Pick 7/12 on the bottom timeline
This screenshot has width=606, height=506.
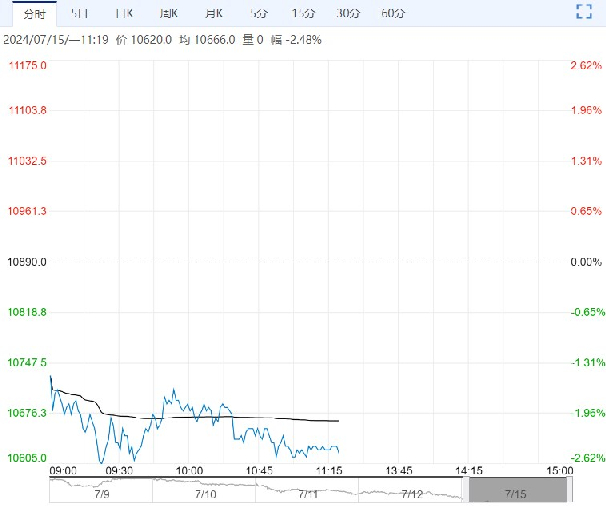coord(411,493)
